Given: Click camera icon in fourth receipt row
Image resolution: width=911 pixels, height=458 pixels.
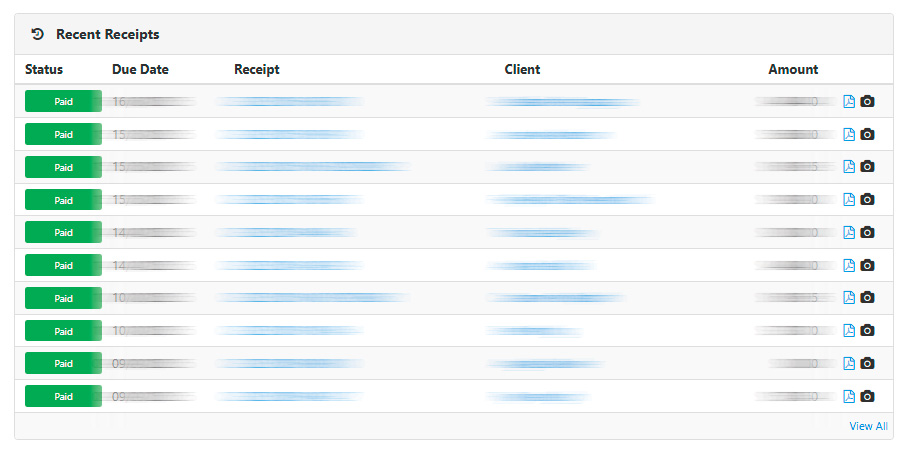Looking at the screenshot, I should (867, 199).
